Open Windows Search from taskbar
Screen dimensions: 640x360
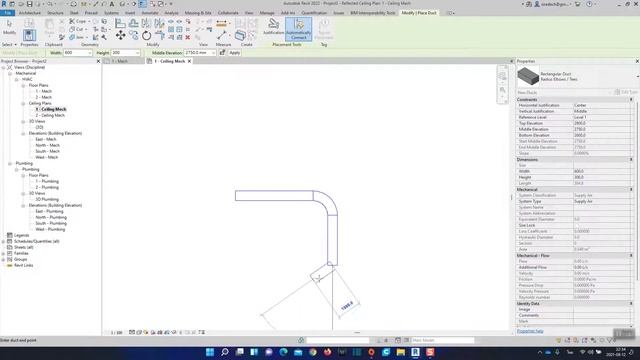pos(224,352)
